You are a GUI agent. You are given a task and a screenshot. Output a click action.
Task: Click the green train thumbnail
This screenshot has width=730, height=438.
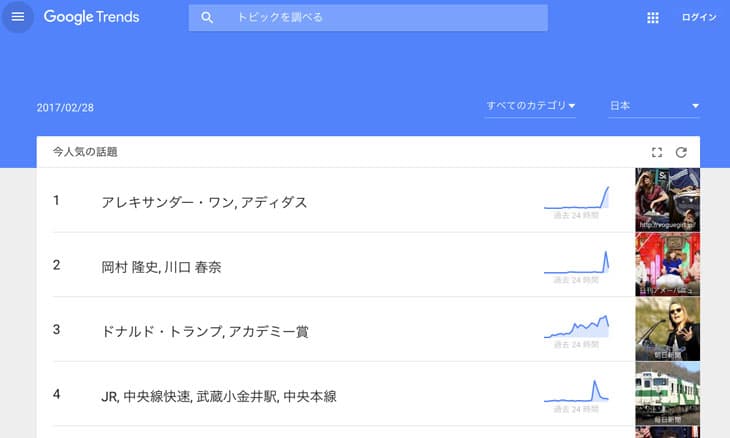click(667, 394)
